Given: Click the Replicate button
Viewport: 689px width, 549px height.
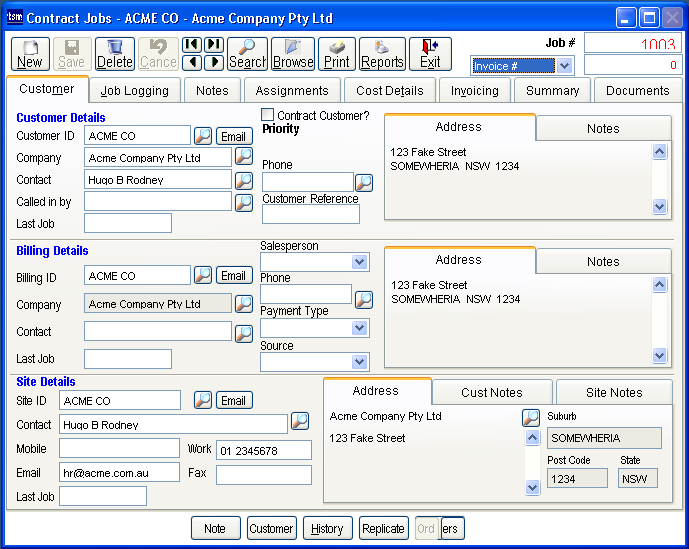Looking at the screenshot, I should click(x=383, y=529).
